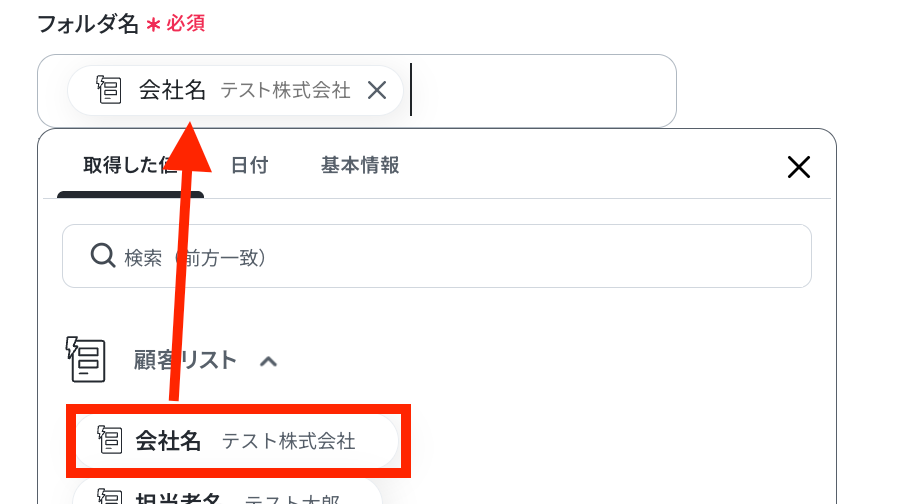Viewport: 912px width, 504px height.
Task: Click the 顧客リスト section heading
Action: click(x=185, y=360)
